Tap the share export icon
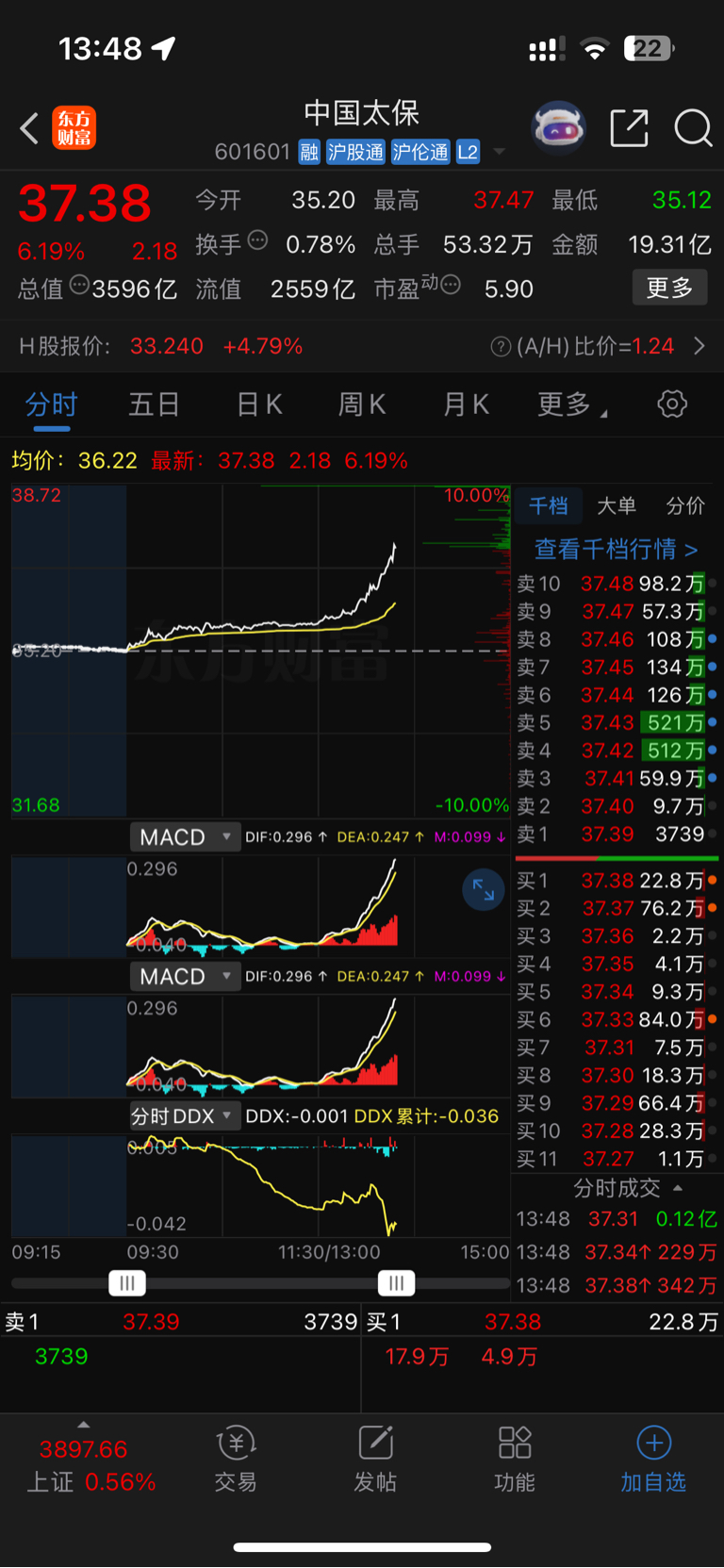 tap(629, 128)
